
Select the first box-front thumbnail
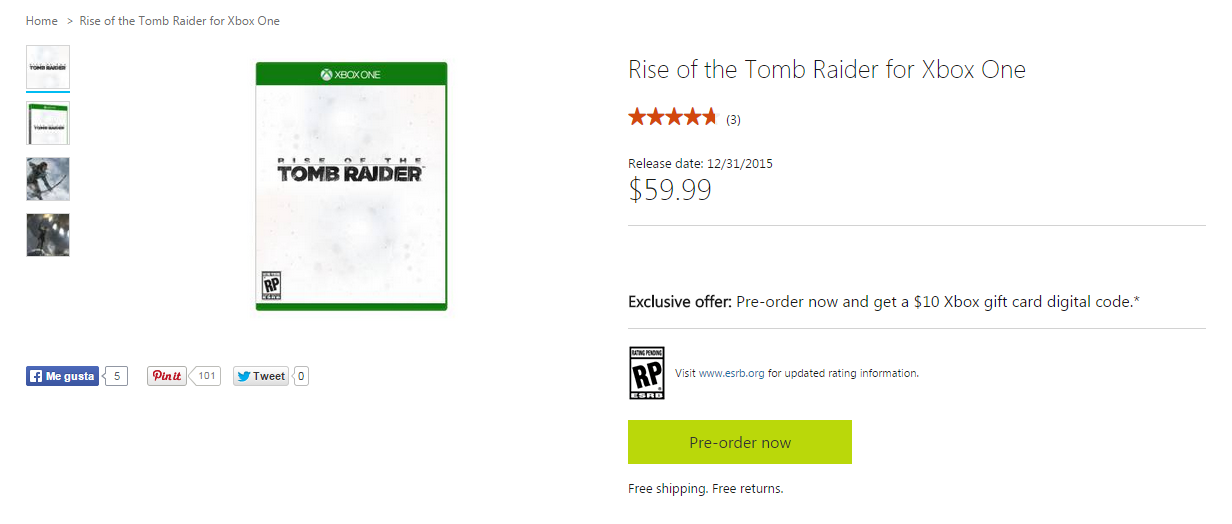[x=48, y=67]
